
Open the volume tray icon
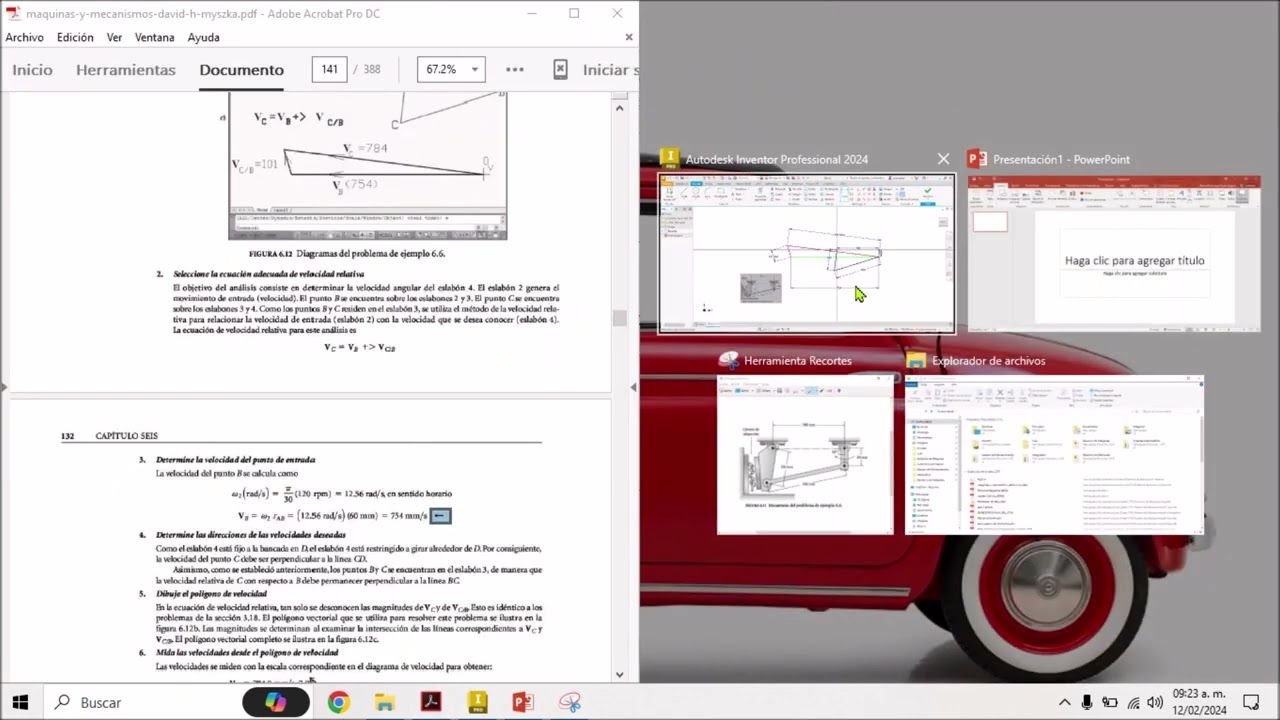[x=1155, y=702]
